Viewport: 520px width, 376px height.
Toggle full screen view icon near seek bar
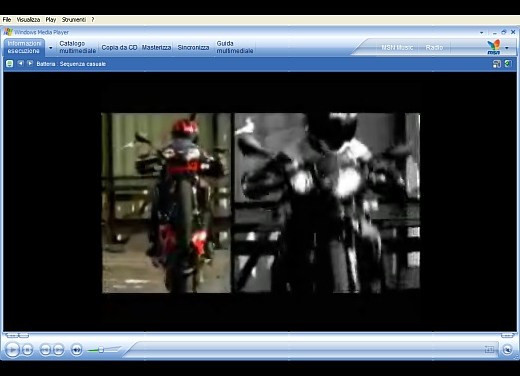pos(489,349)
